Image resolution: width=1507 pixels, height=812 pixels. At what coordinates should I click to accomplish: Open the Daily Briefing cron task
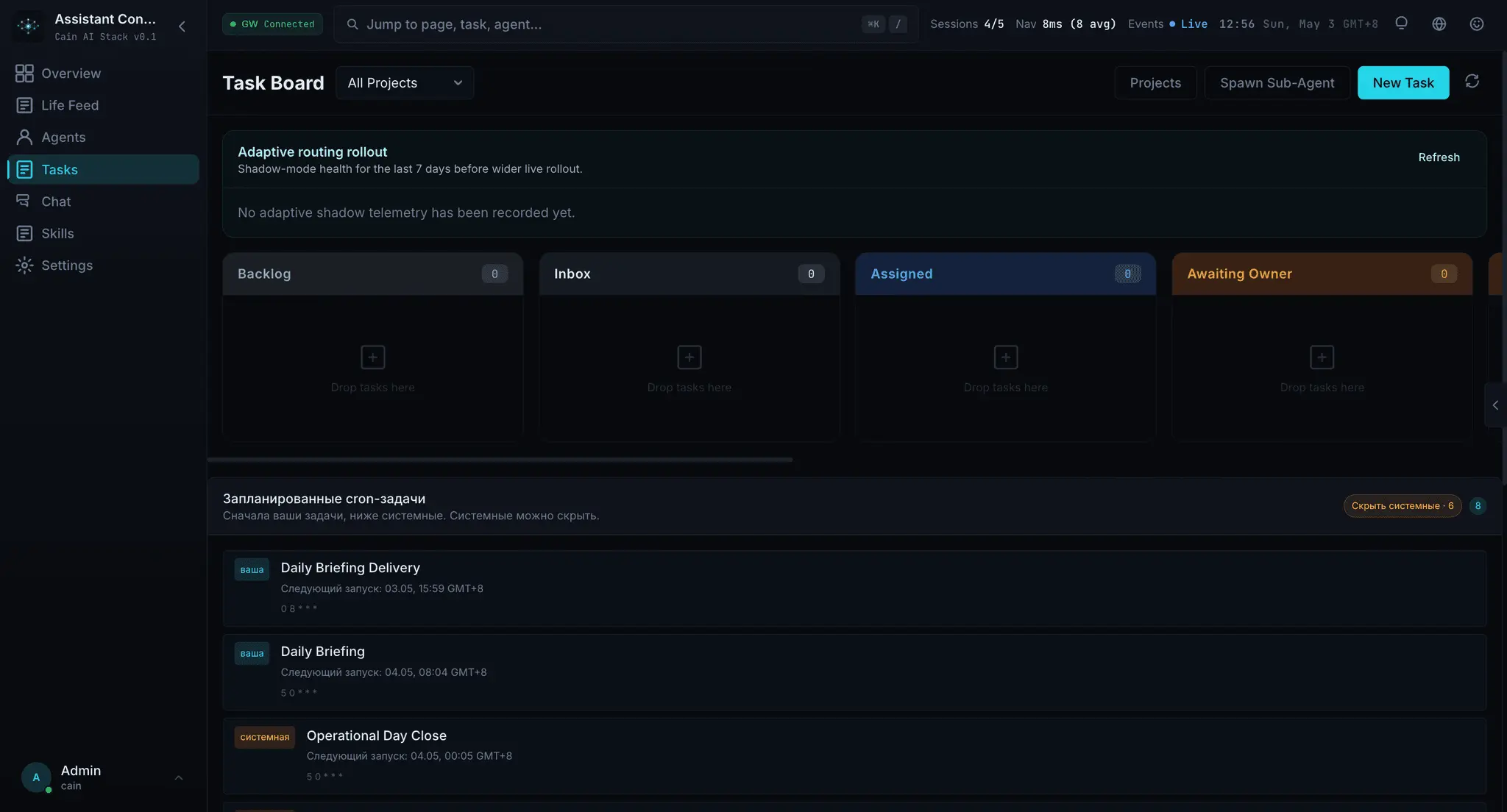854,672
